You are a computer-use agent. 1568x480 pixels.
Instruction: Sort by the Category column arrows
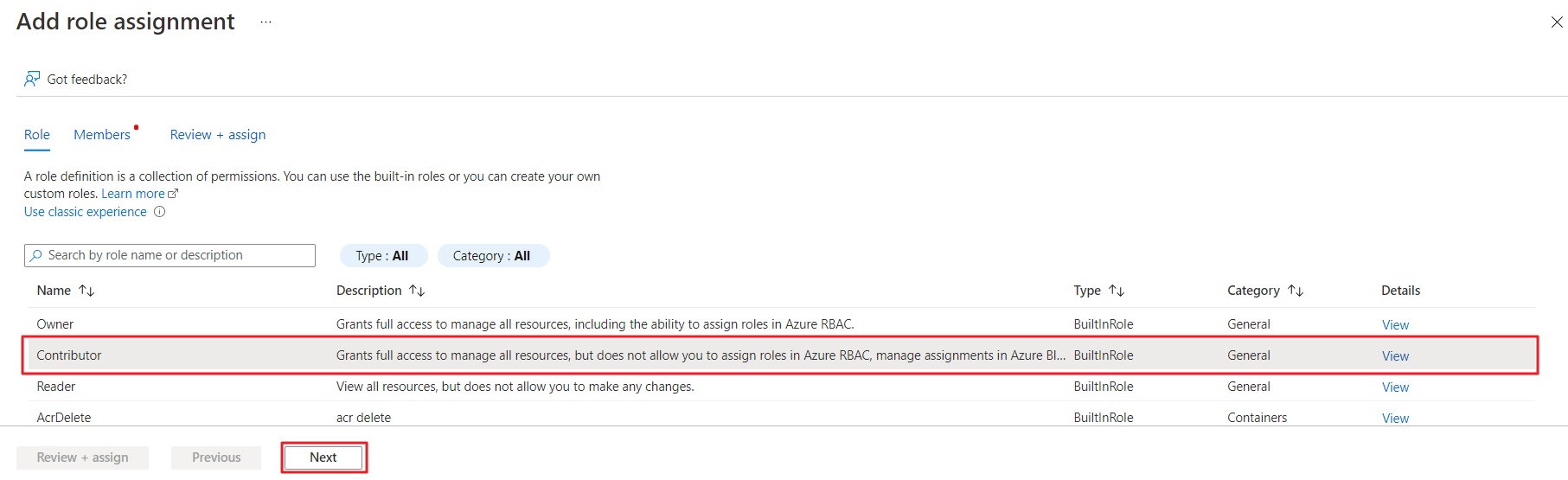pos(1296,291)
